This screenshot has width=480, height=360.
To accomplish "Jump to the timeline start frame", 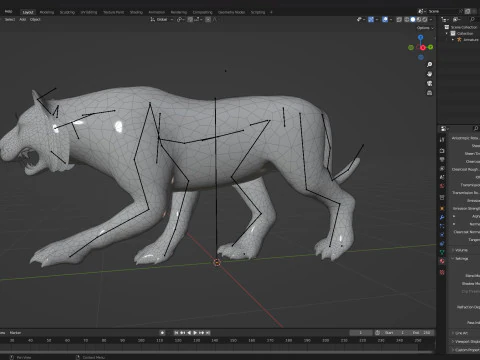I will tap(176, 333).
